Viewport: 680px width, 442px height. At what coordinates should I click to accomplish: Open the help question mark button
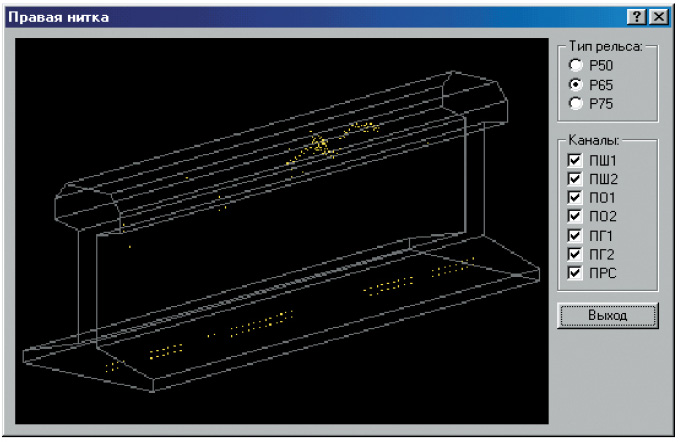click(637, 17)
